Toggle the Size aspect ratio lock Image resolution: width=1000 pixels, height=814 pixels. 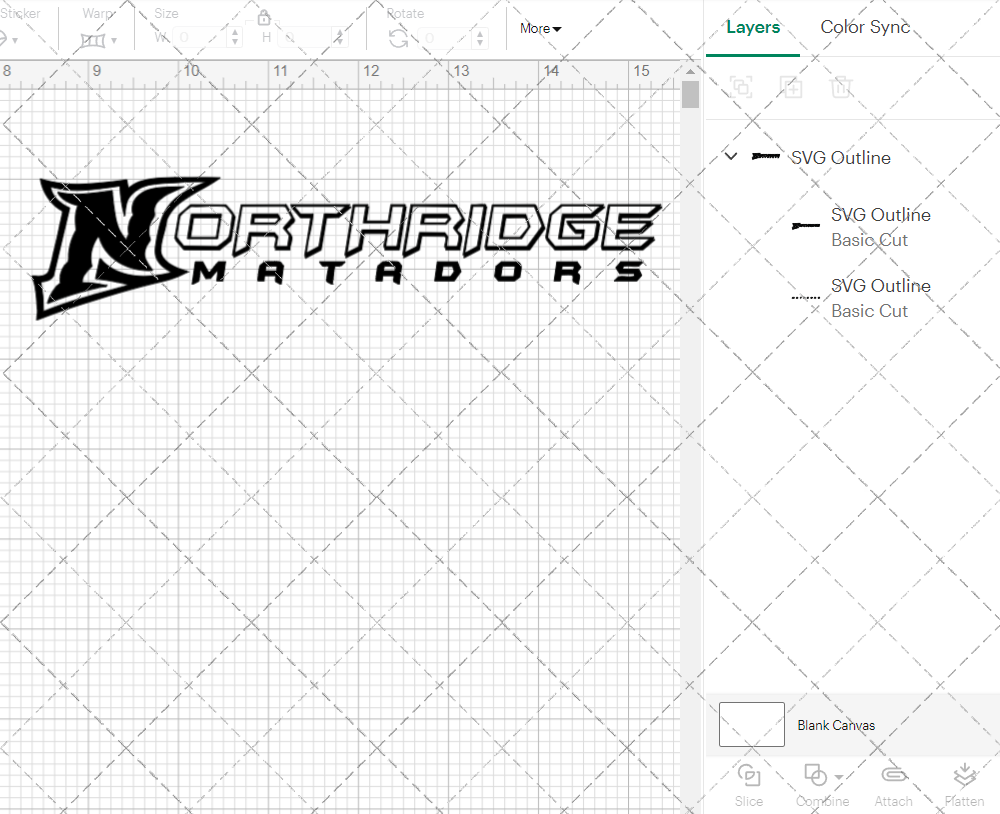coord(264,18)
